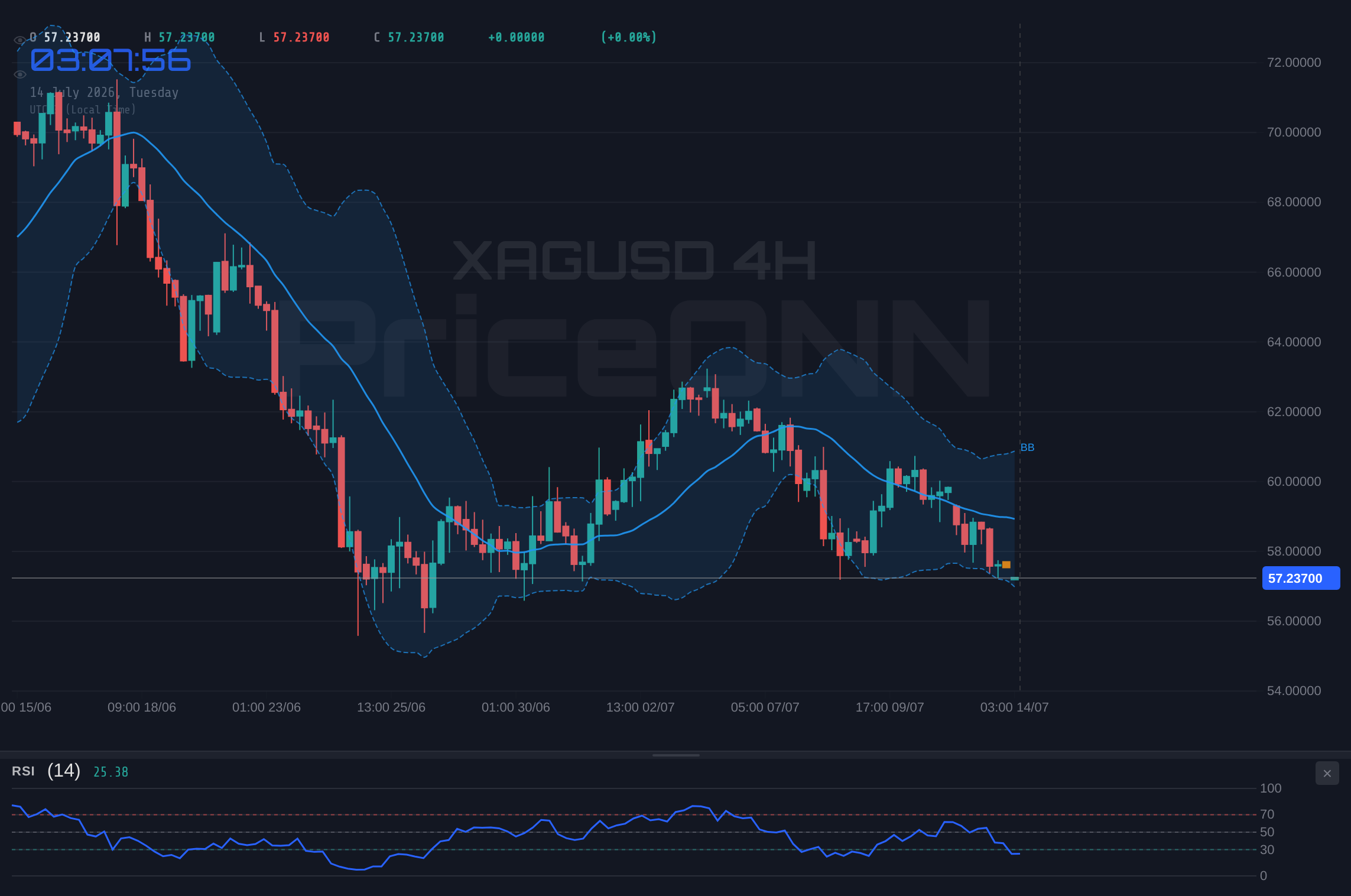Click the 13:00 25/06 time label
1351x896 pixels.
[x=391, y=707]
